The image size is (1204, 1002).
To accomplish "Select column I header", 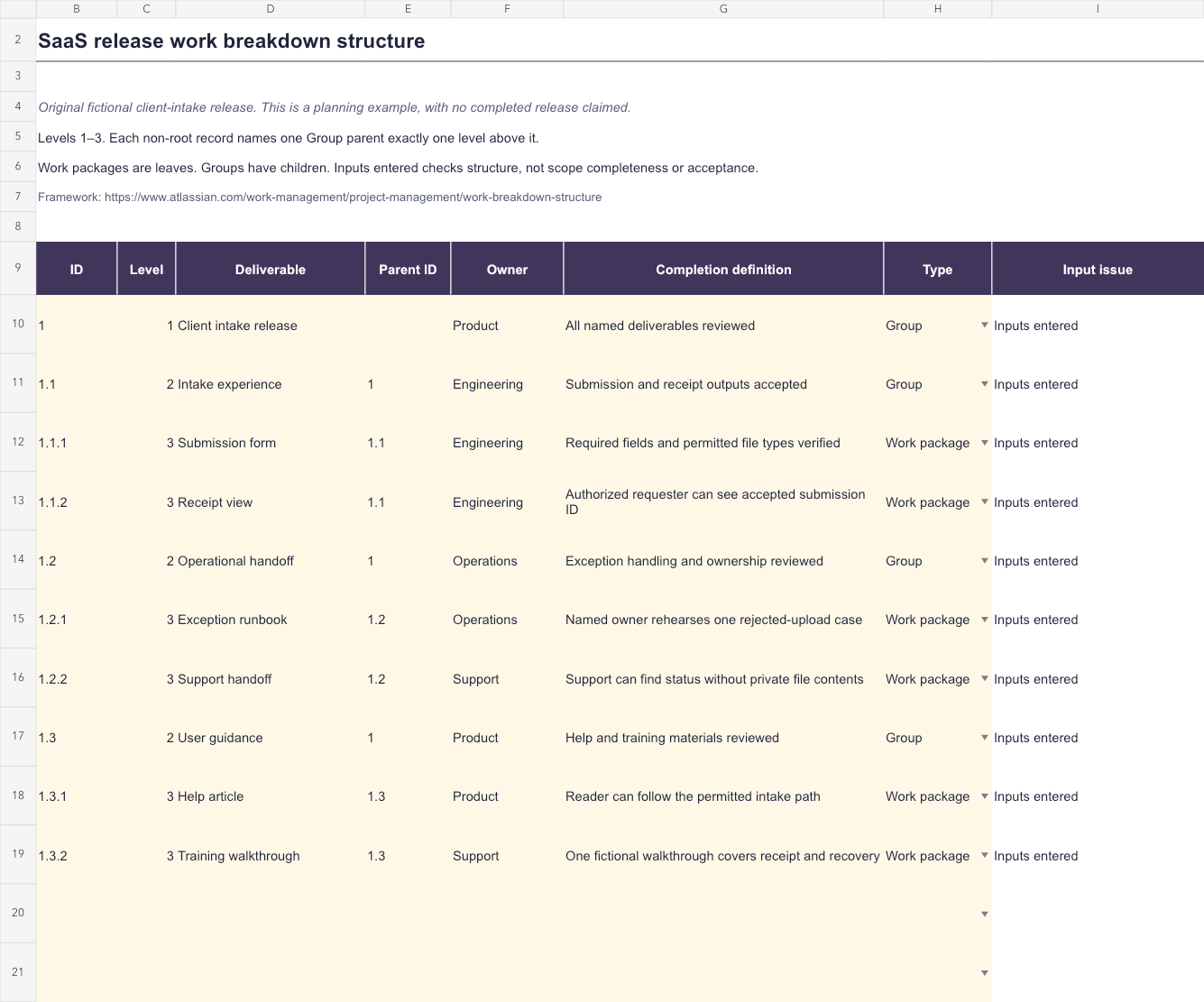I will tap(1098, 8).
